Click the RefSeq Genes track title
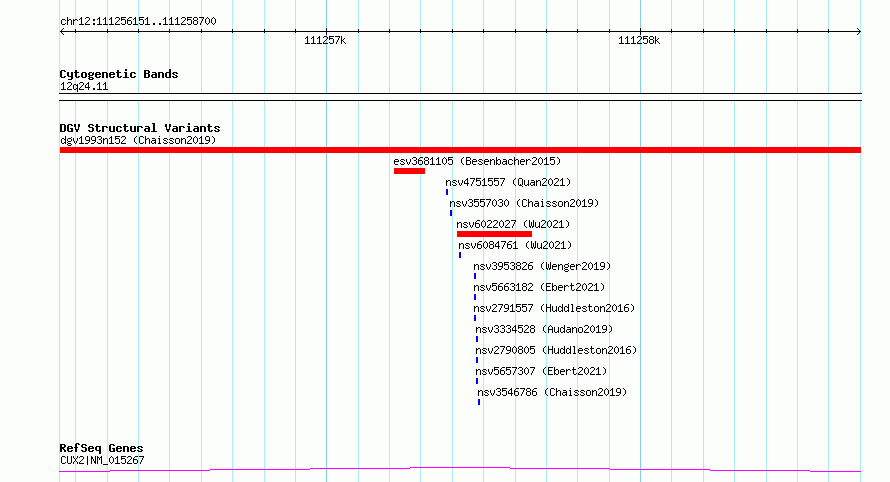The height and width of the screenshot is (482, 890). (101, 448)
